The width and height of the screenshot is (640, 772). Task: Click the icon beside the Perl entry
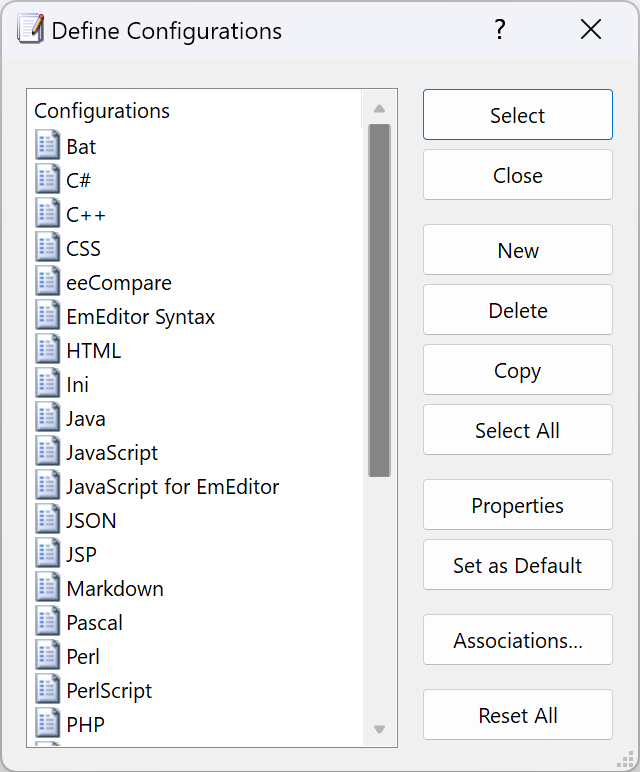47,655
